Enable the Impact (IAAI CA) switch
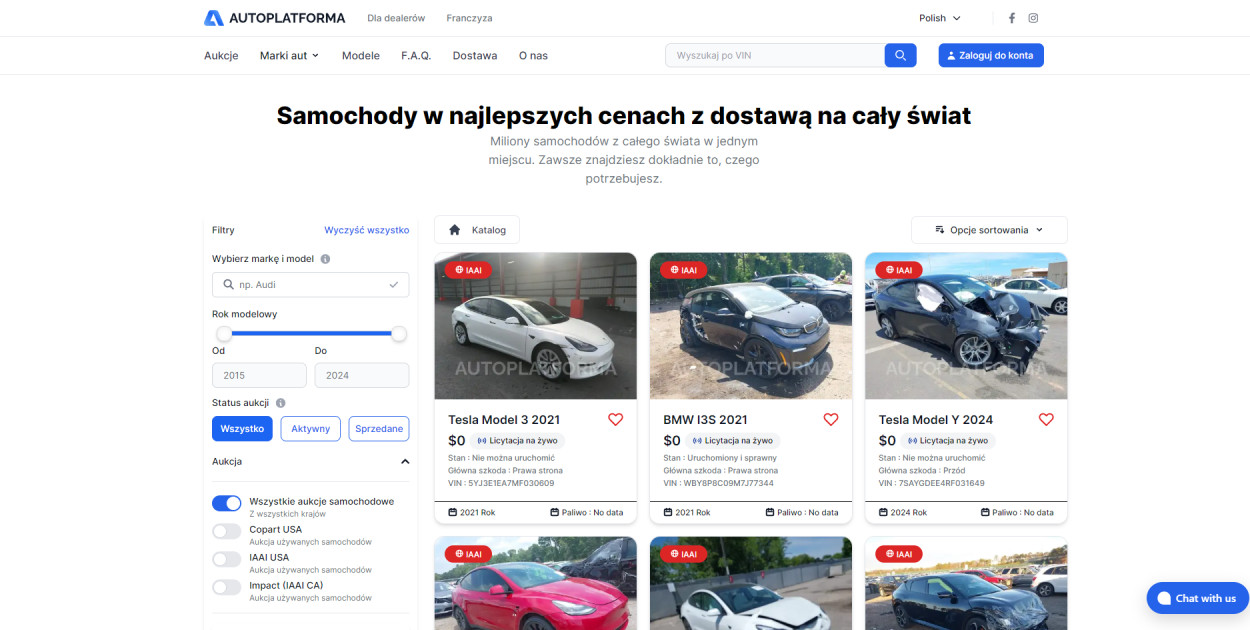This screenshot has height=630, width=1250. pos(227,587)
